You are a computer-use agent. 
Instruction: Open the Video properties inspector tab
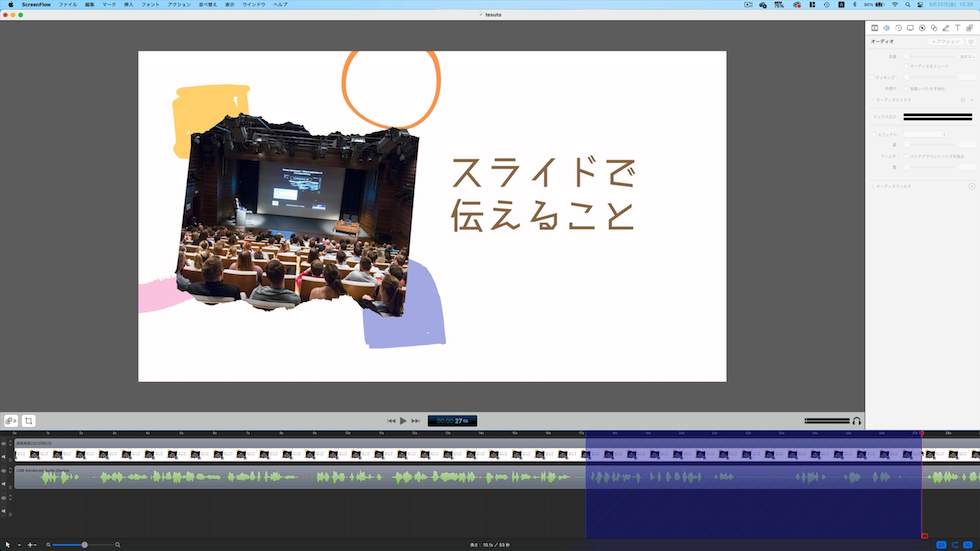coord(874,28)
